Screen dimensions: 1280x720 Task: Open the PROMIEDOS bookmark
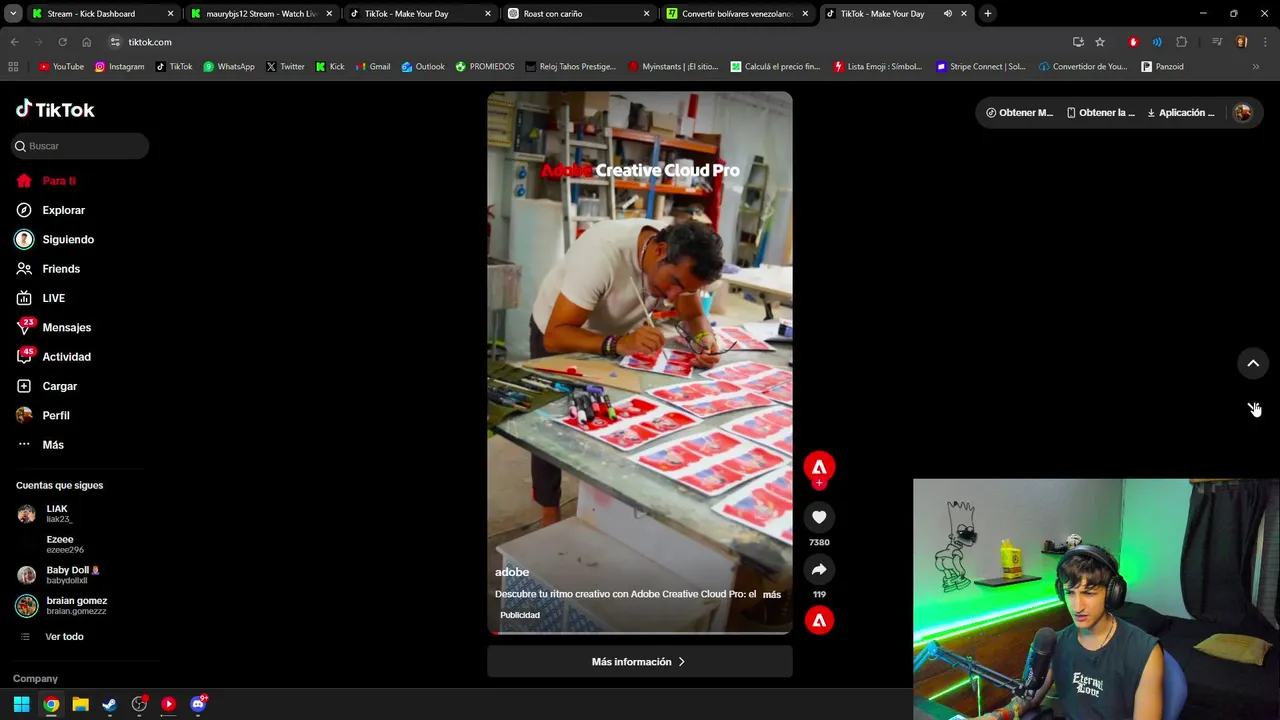[485, 67]
